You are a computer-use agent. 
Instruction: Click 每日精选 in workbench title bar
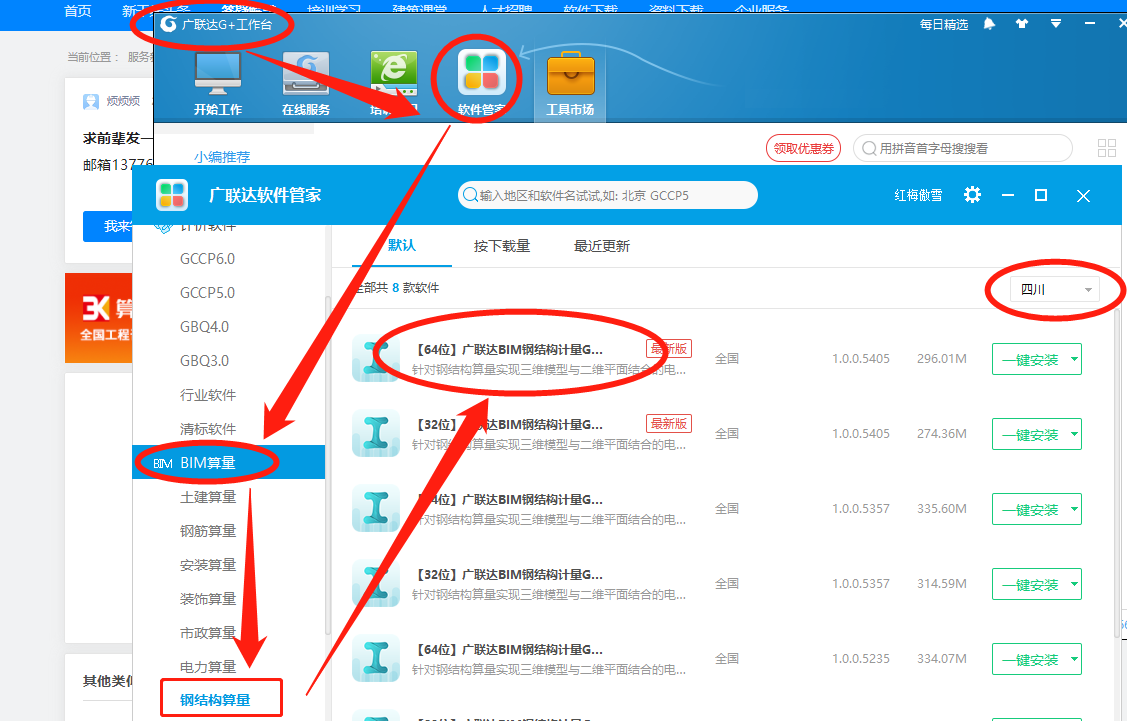coord(944,24)
